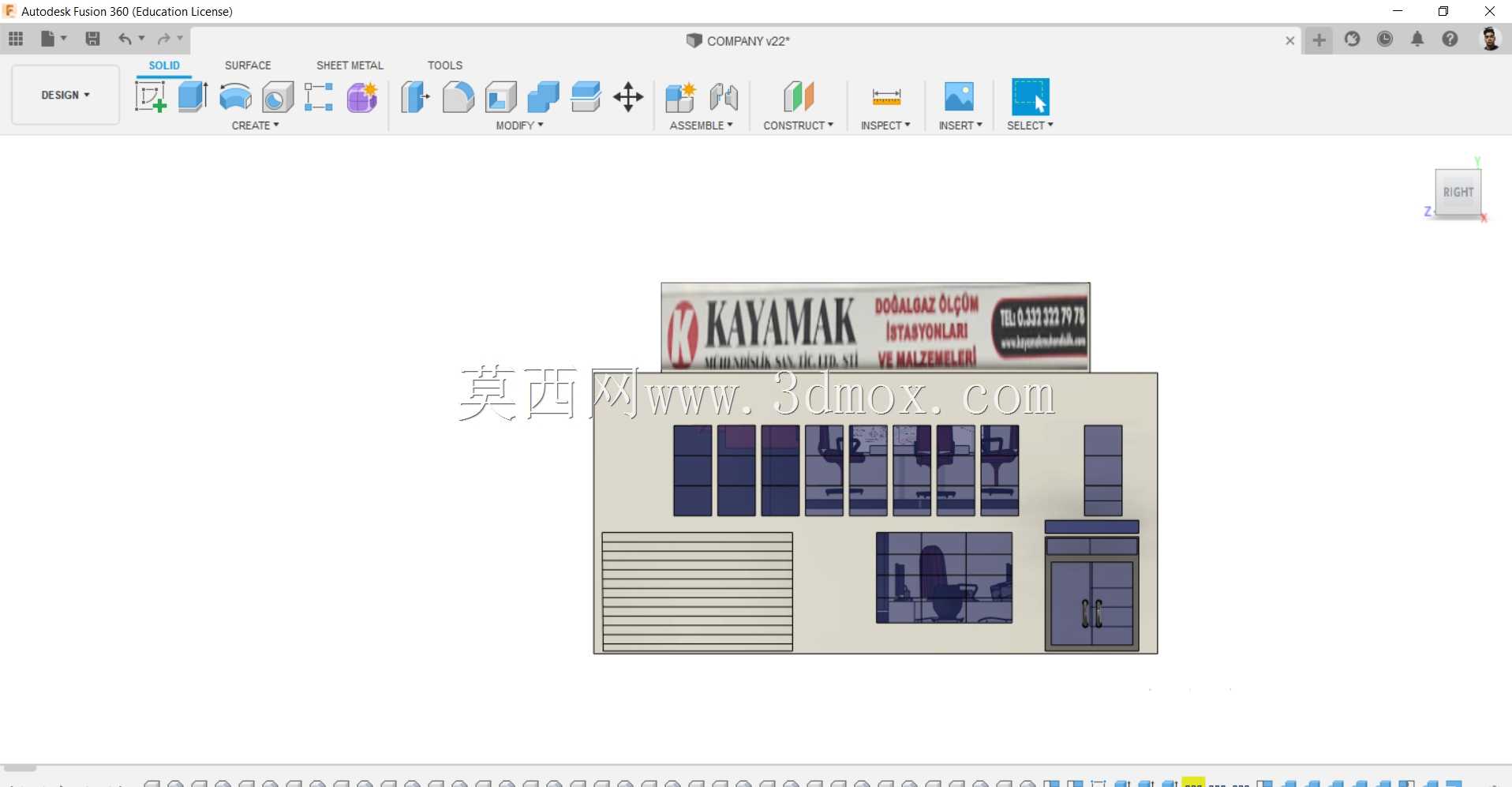Select the New Component tool
The width and height of the screenshot is (1512, 787).
tap(680, 97)
